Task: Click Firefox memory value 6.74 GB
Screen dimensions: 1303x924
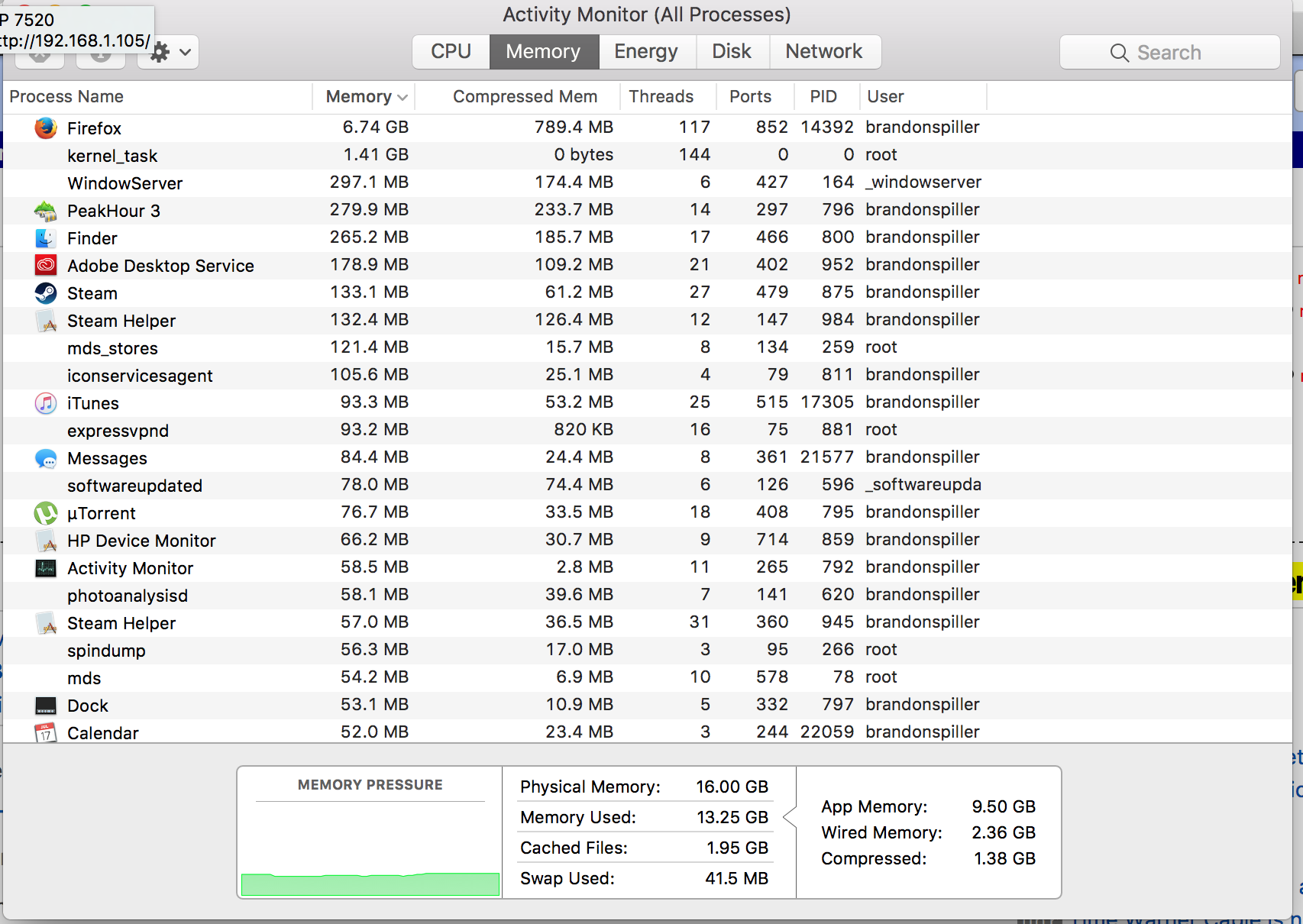Action: 375,127
